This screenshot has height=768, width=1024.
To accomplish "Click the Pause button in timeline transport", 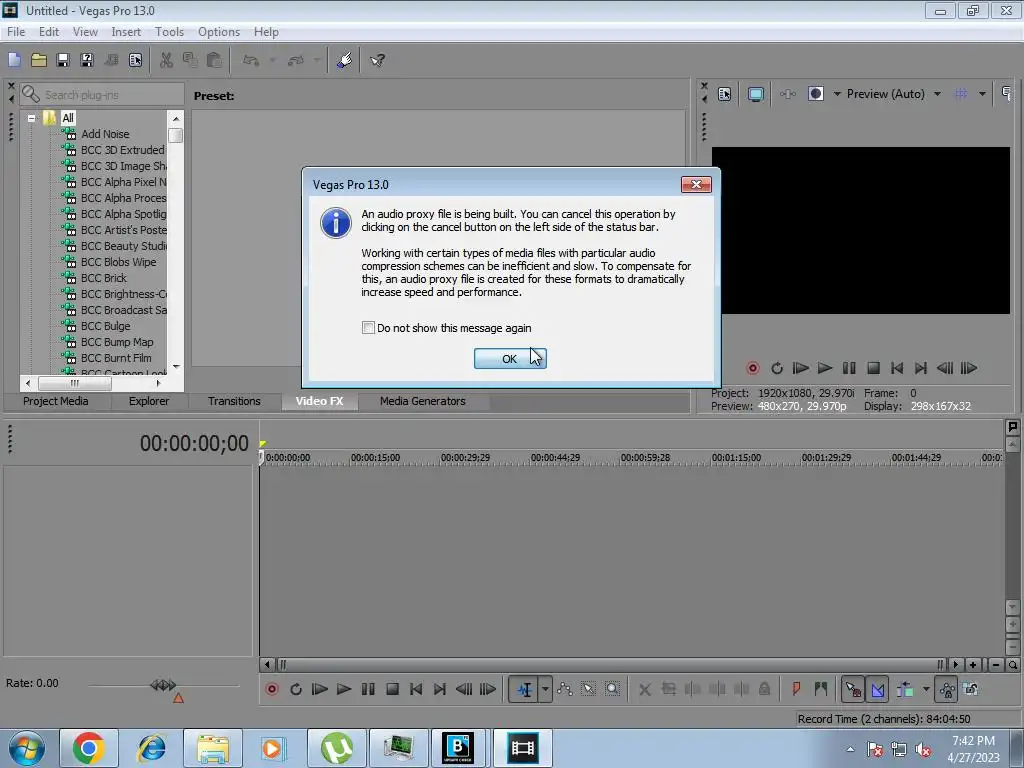I will point(368,689).
